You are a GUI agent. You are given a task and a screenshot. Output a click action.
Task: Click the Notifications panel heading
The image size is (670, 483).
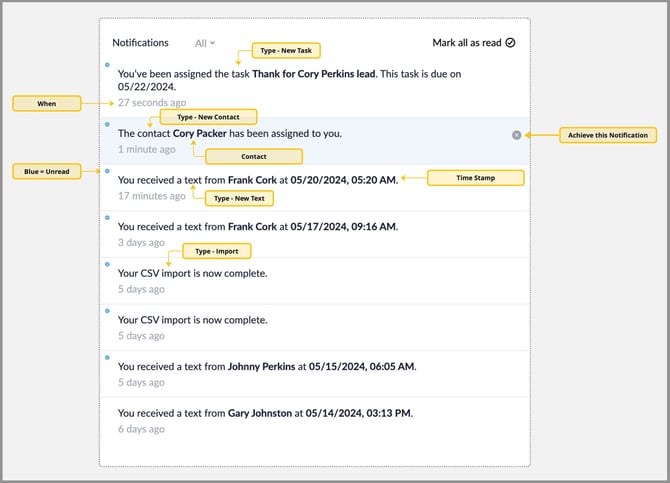click(140, 43)
